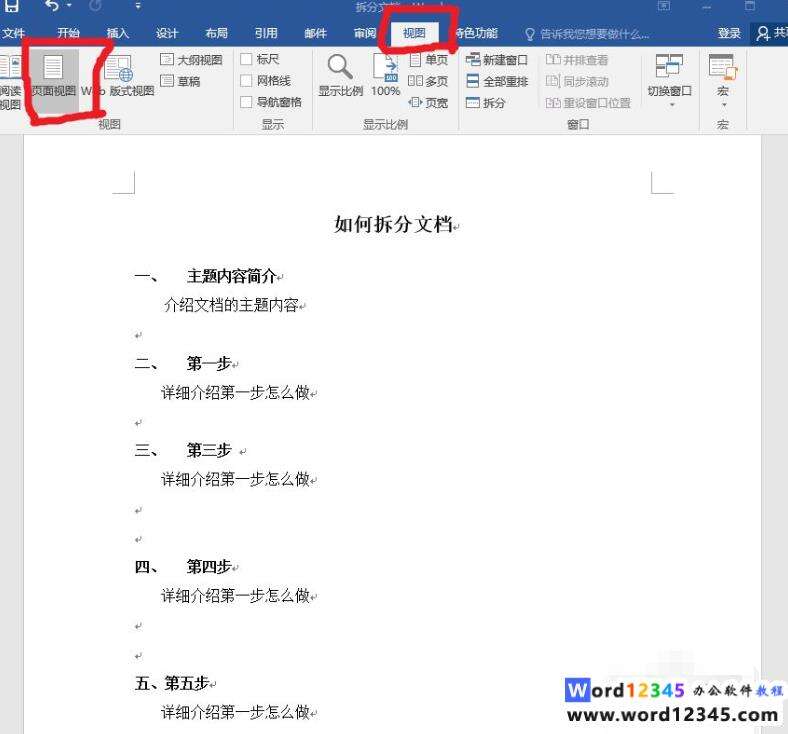Image resolution: width=788 pixels, height=734 pixels.
Task: Click 登录 to sign in
Action: [x=729, y=33]
